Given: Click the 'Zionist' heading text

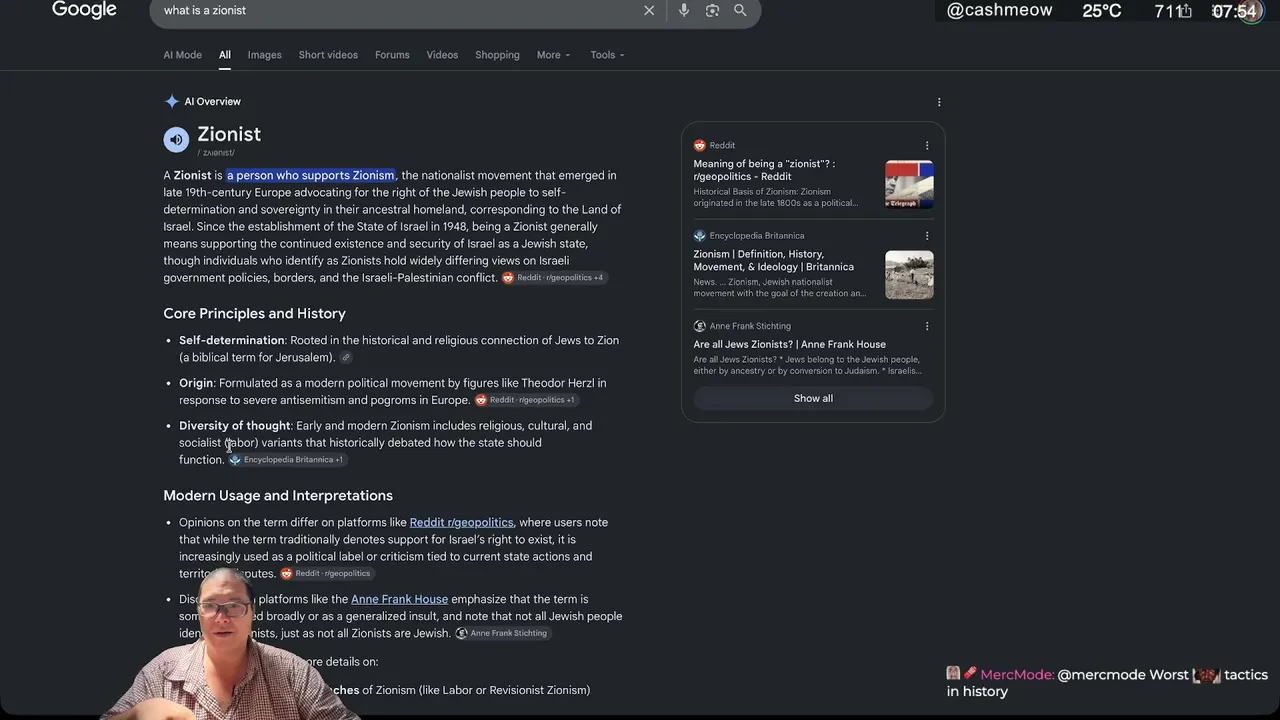Looking at the screenshot, I should coord(229,134).
